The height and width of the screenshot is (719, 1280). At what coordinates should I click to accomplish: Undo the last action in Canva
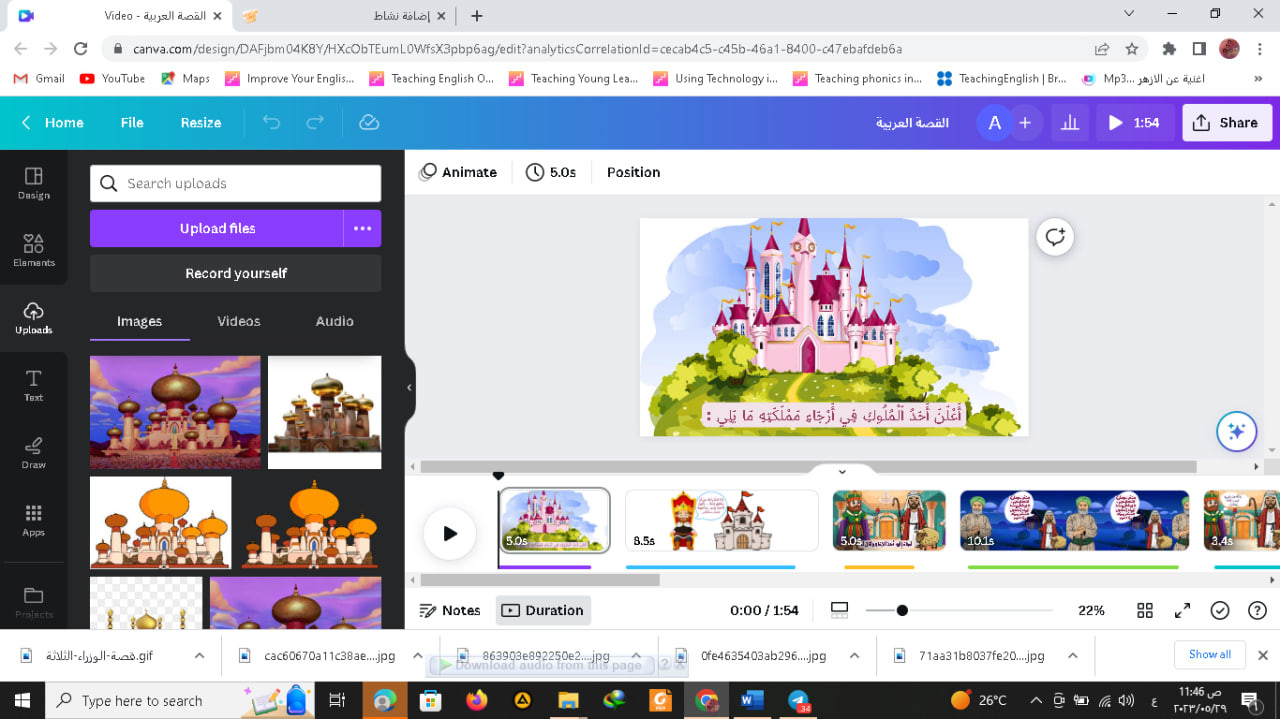[271, 122]
